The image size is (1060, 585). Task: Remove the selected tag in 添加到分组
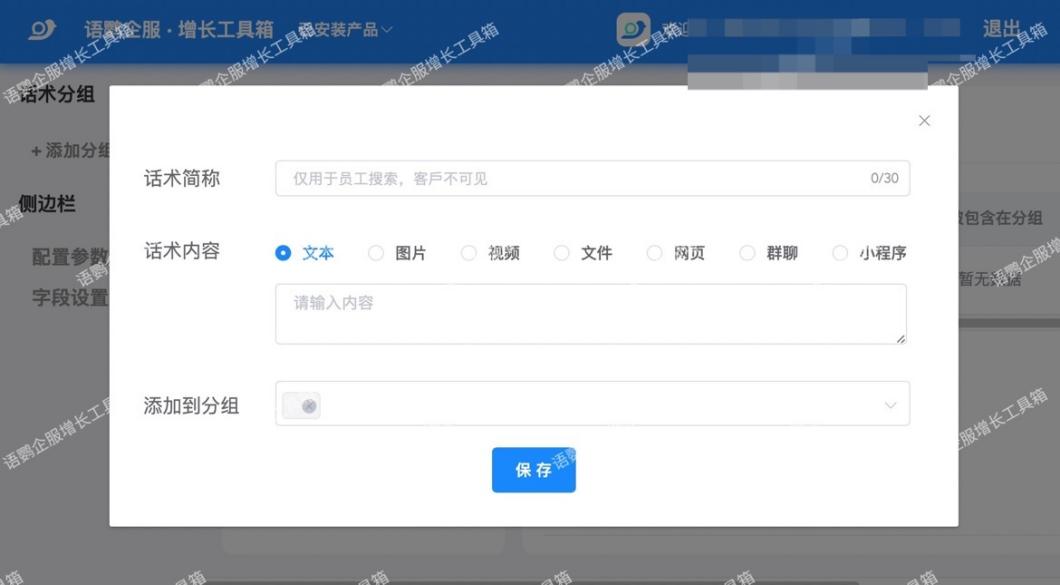click(309, 406)
